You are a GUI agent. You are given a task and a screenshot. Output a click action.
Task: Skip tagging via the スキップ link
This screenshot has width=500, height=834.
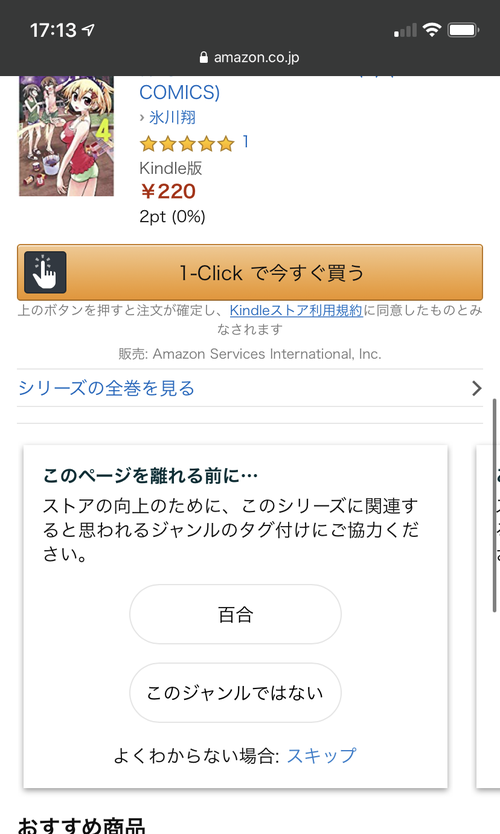(321, 755)
